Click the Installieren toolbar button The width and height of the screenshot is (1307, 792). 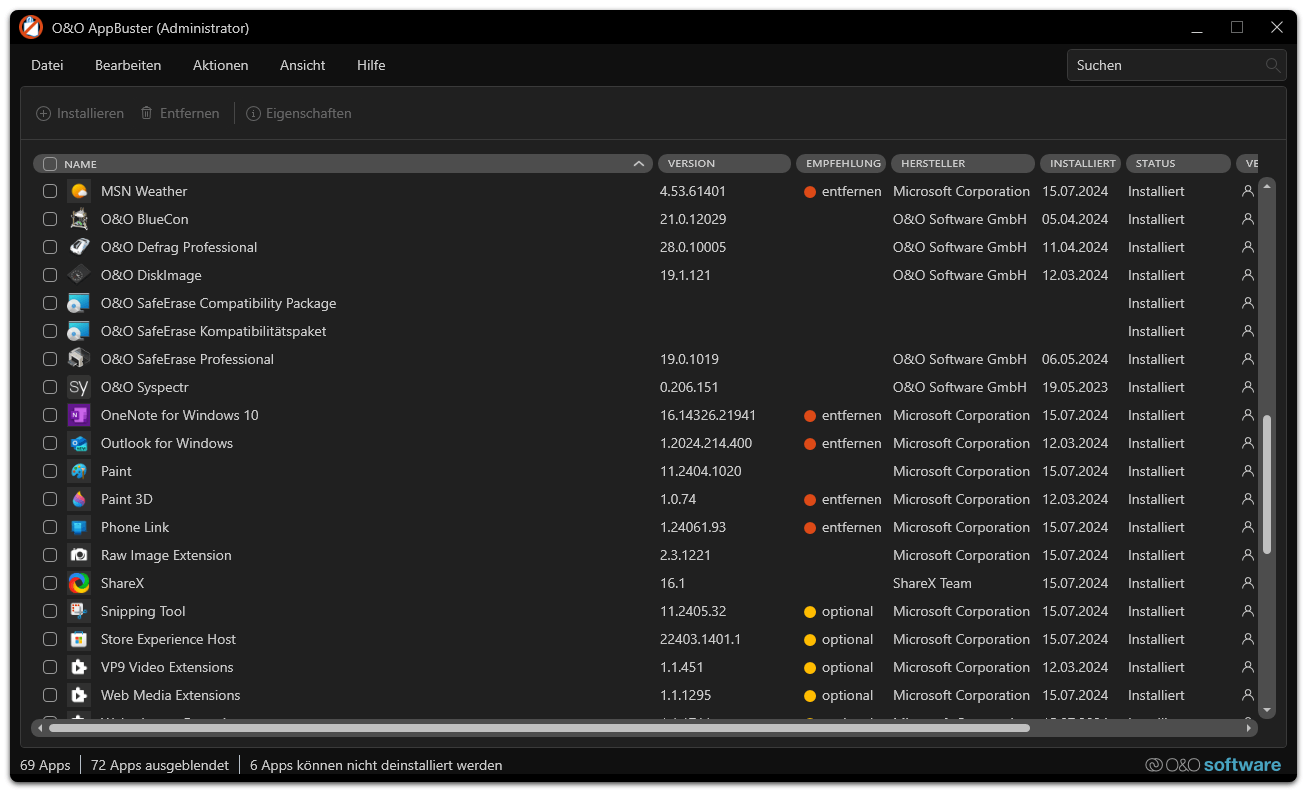point(80,113)
